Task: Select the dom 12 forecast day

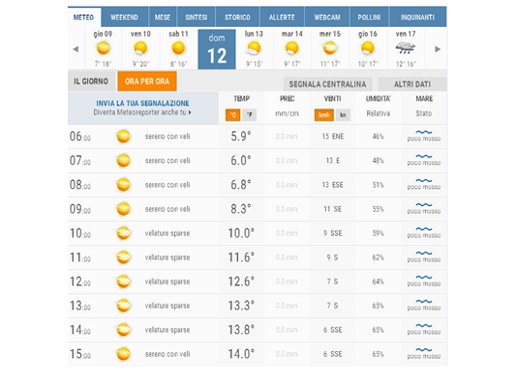Action: (217, 49)
